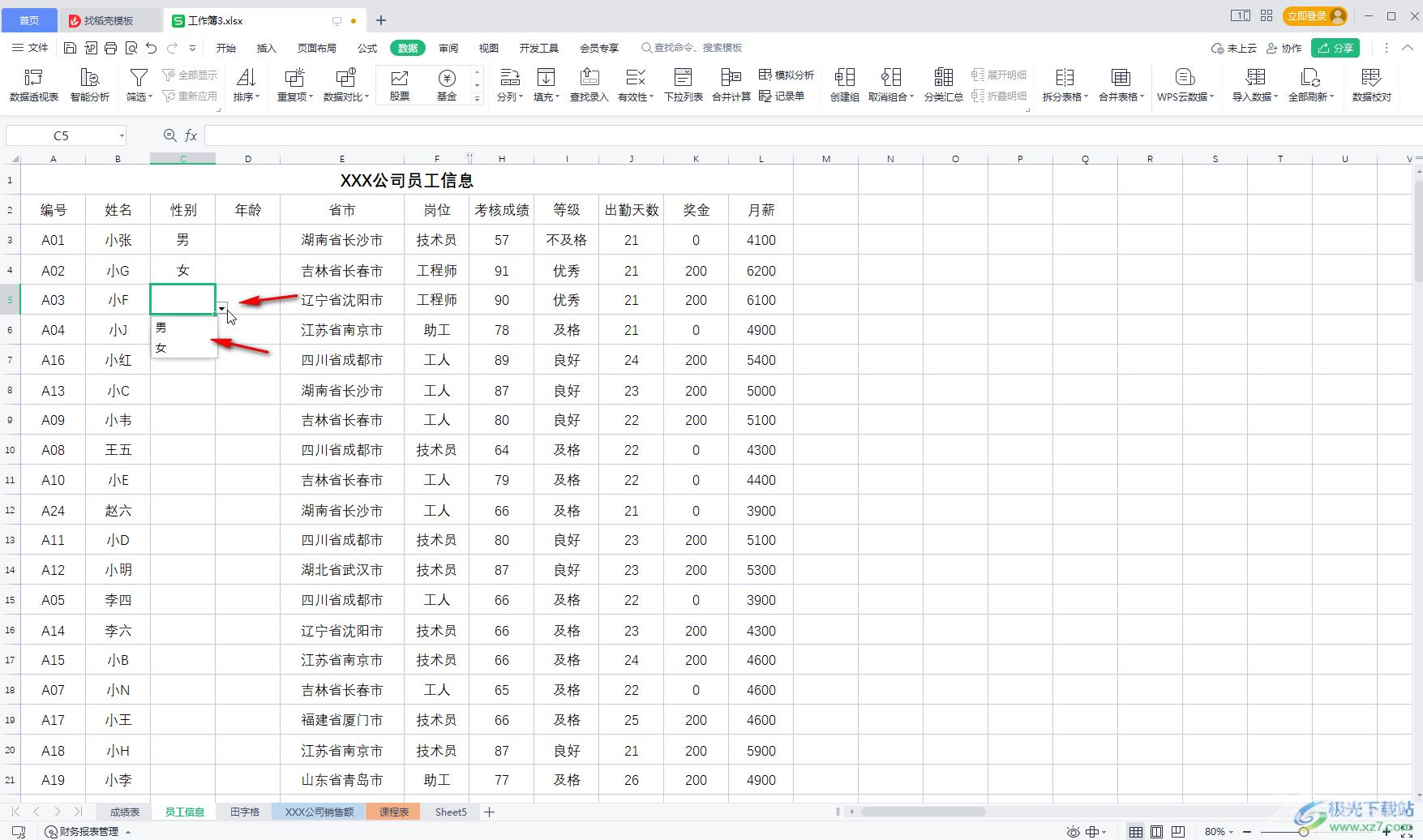
Task: Undo the last action
Action: (151, 48)
